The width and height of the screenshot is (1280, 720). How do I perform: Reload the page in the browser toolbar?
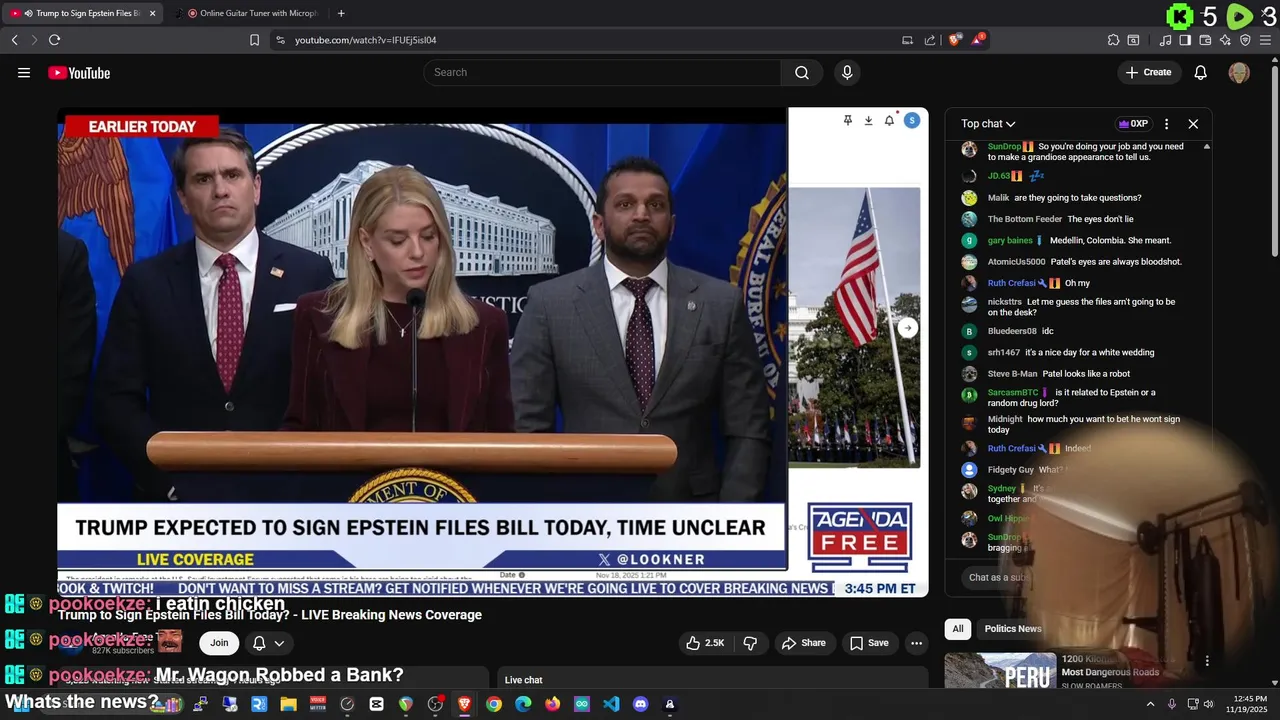(54, 40)
